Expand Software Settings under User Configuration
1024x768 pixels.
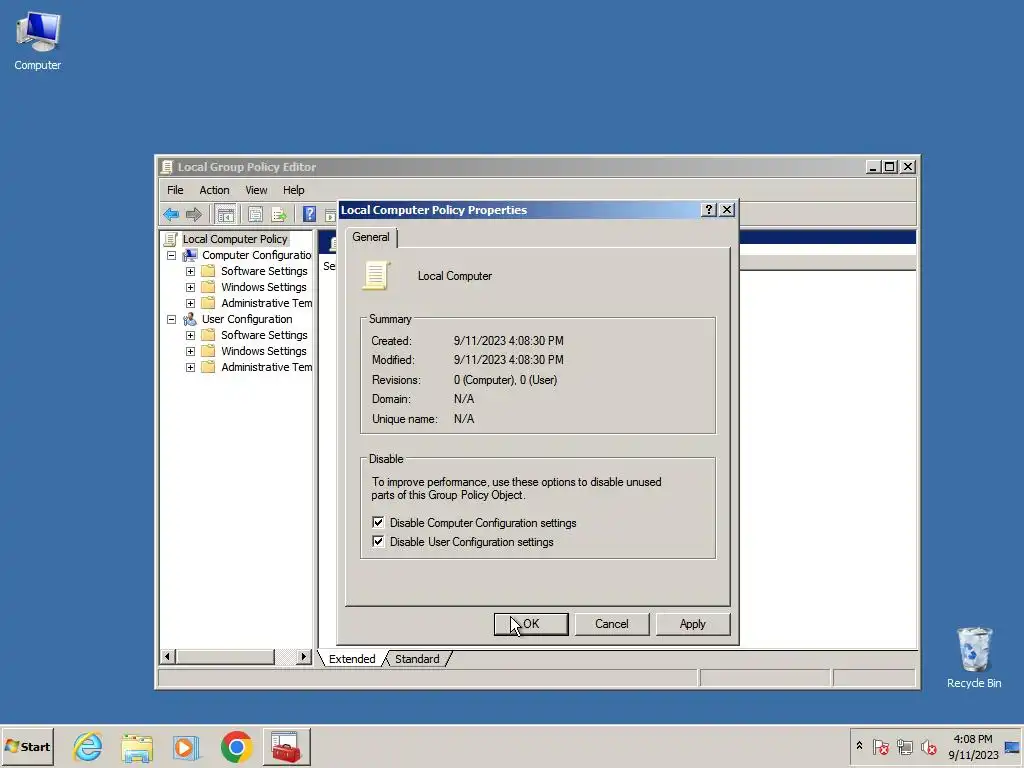point(190,335)
